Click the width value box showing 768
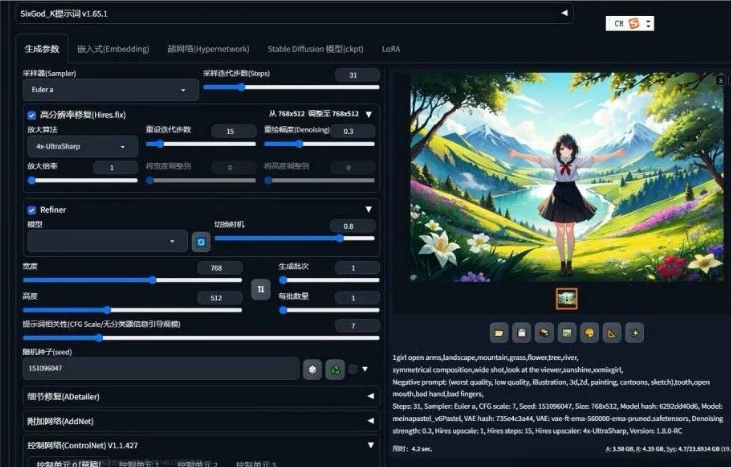The image size is (731, 467). click(x=220, y=268)
